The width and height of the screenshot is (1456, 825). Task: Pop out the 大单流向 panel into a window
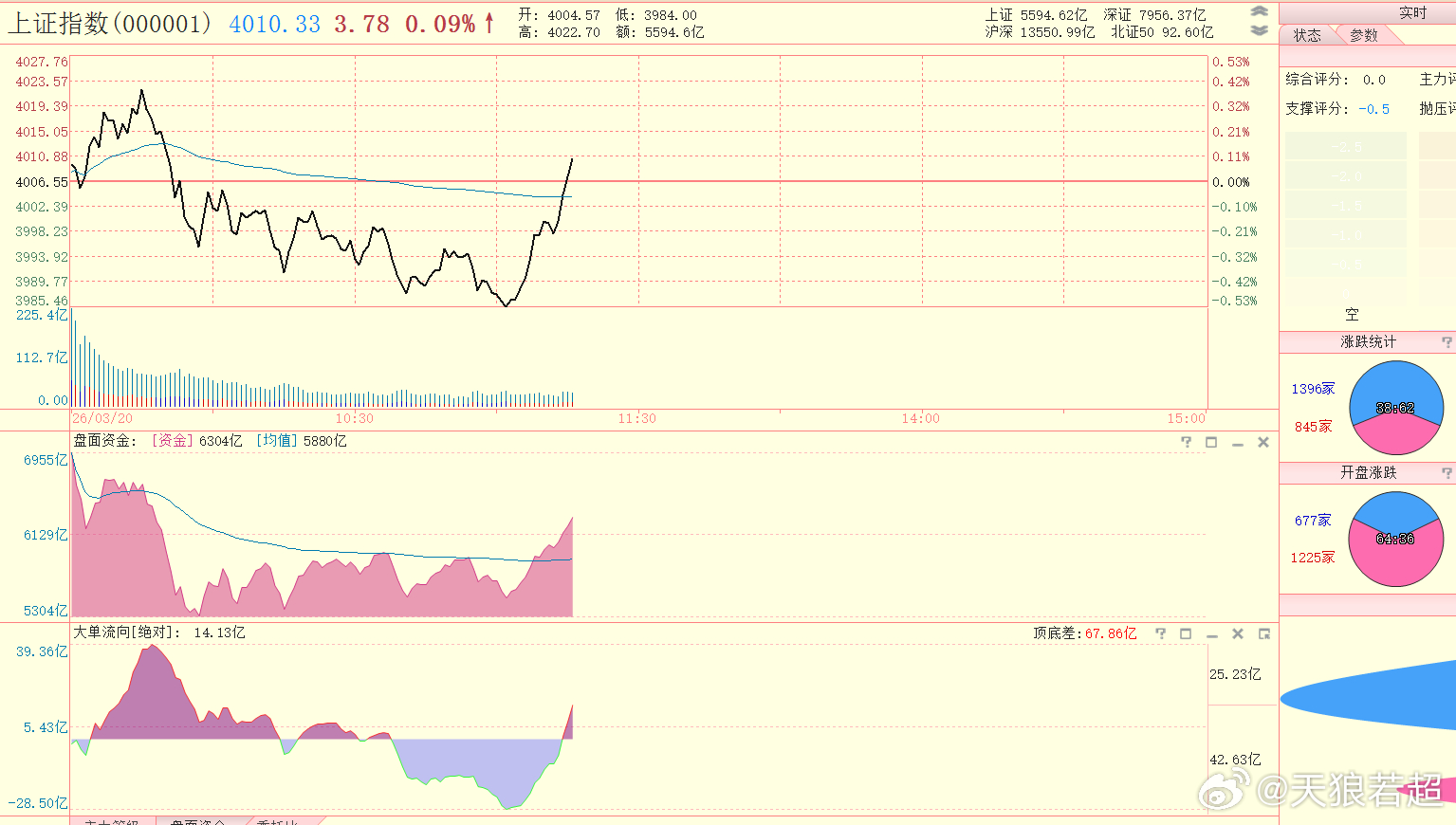pyautogui.click(x=1263, y=633)
